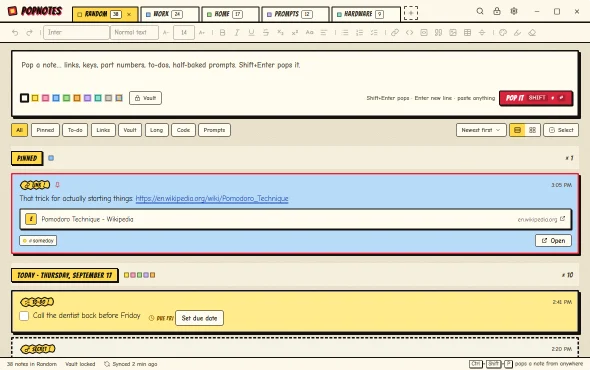Image resolution: width=590 pixels, height=370 pixels.
Task: Toggle bold formatting
Action: pos(222,33)
